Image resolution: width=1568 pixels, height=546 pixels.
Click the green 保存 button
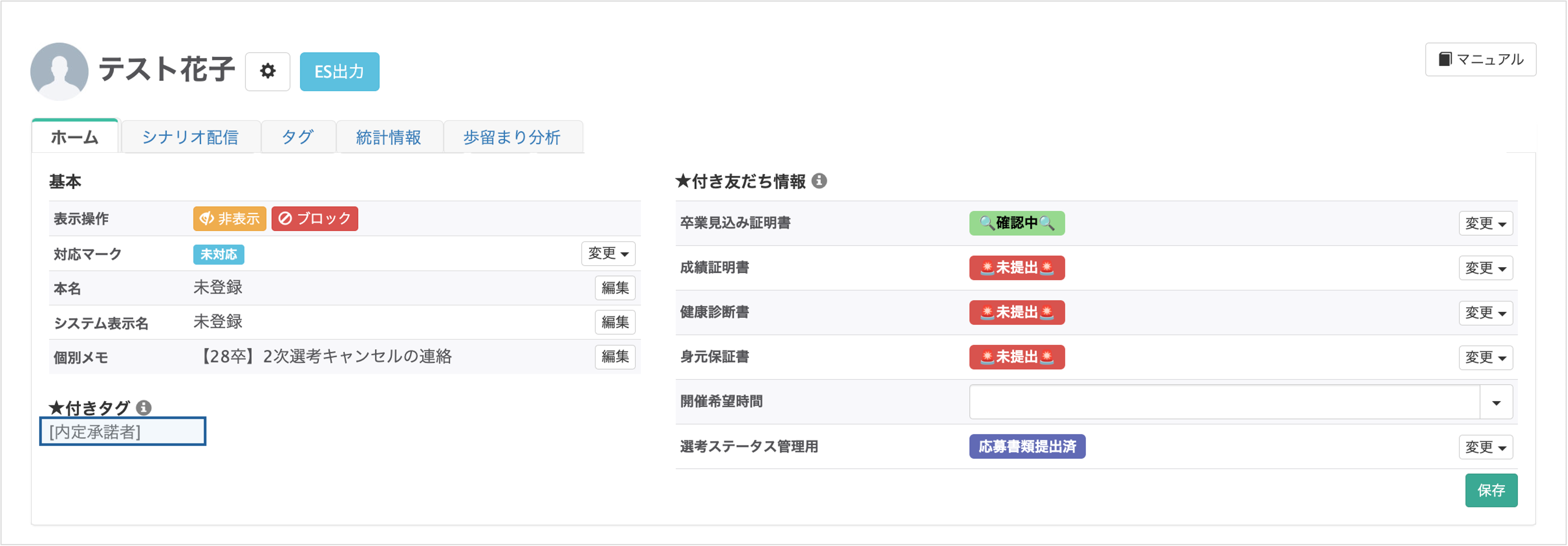pyautogui.click(x=1491, y=490)
